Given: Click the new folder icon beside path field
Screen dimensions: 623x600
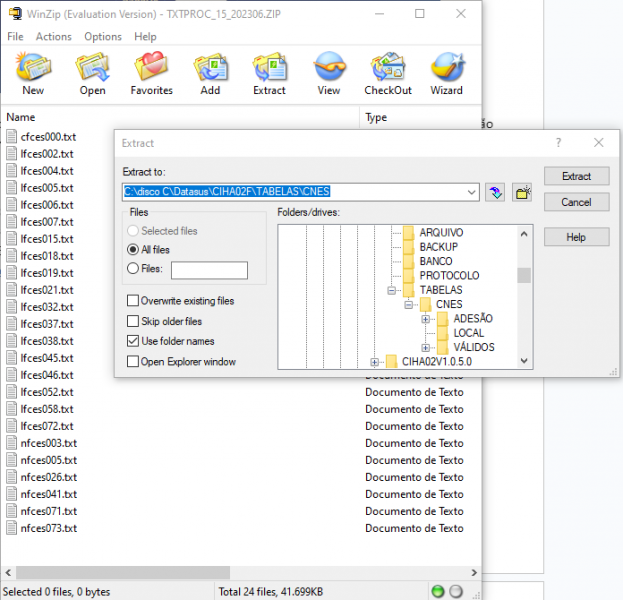Looking at the screenshot, I should click(x=522, y=192).
